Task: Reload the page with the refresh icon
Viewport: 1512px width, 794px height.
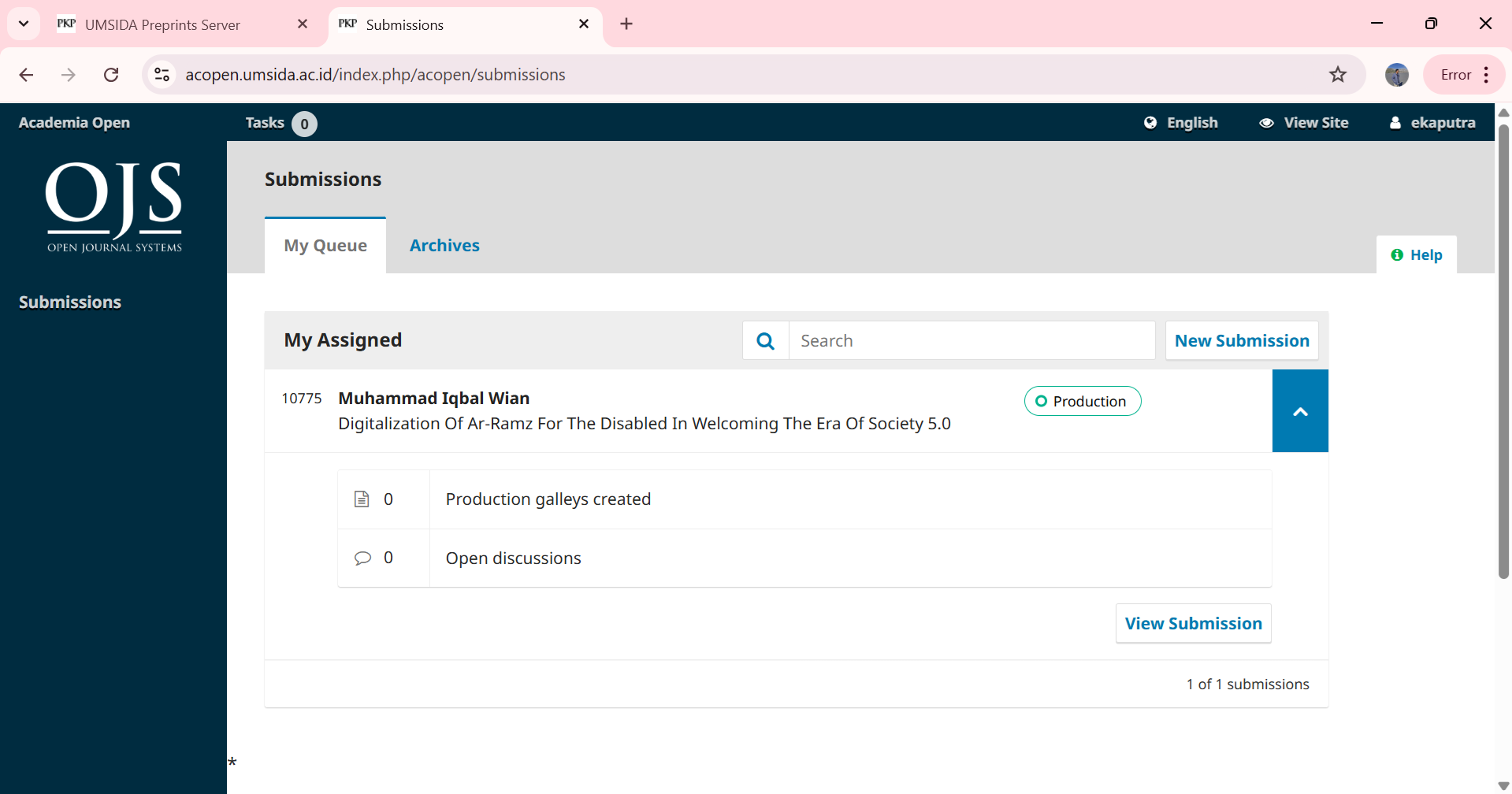Action: [111, 75]
